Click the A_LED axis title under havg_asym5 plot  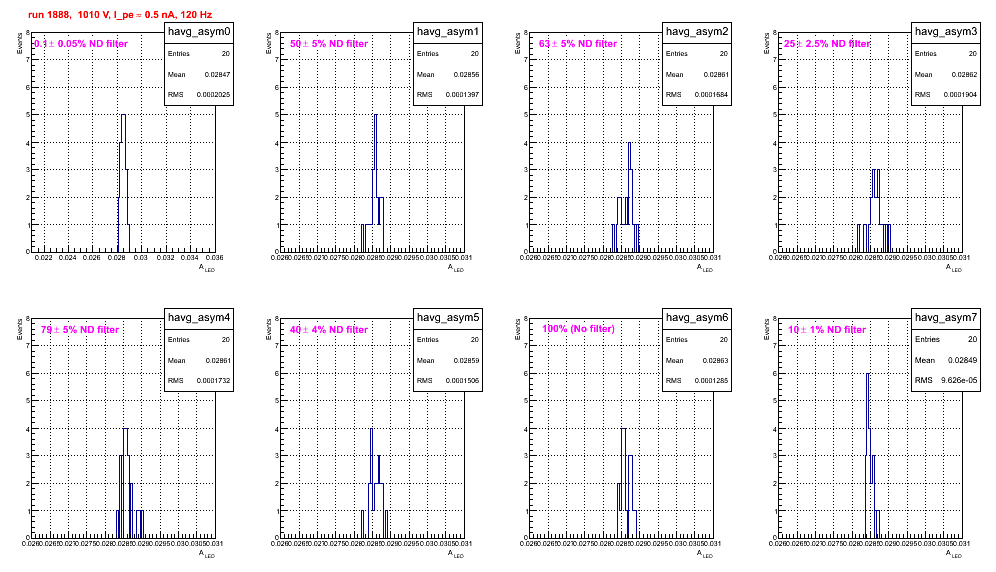[x=456, y=554]
